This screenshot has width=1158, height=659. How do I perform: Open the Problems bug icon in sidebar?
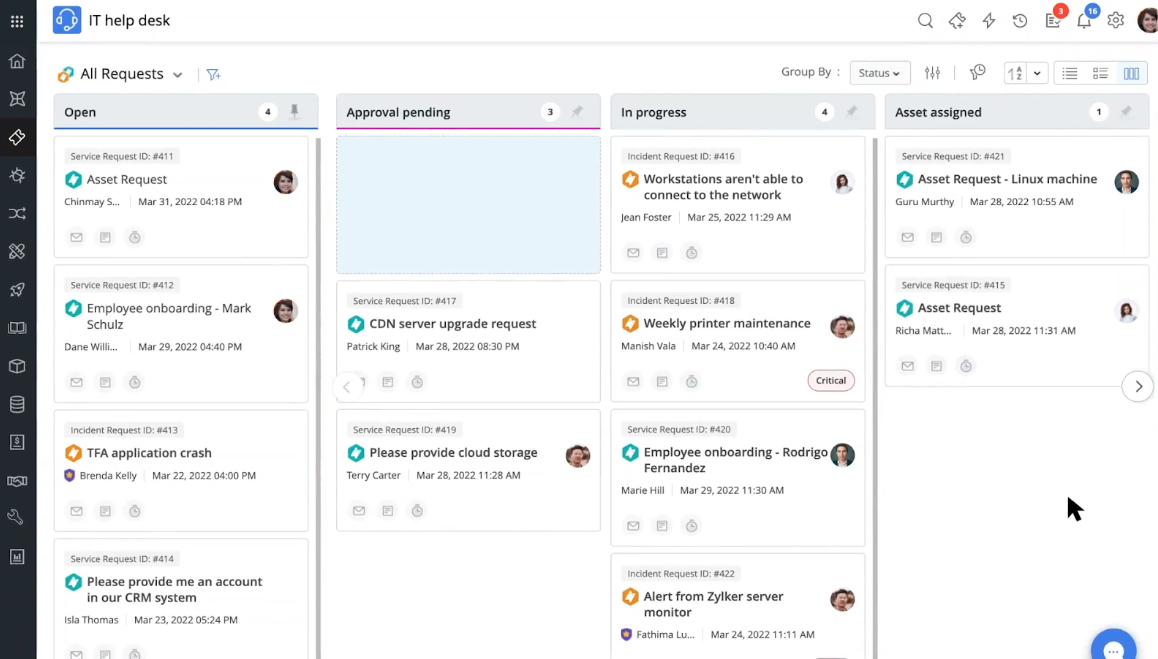point(17,175)
